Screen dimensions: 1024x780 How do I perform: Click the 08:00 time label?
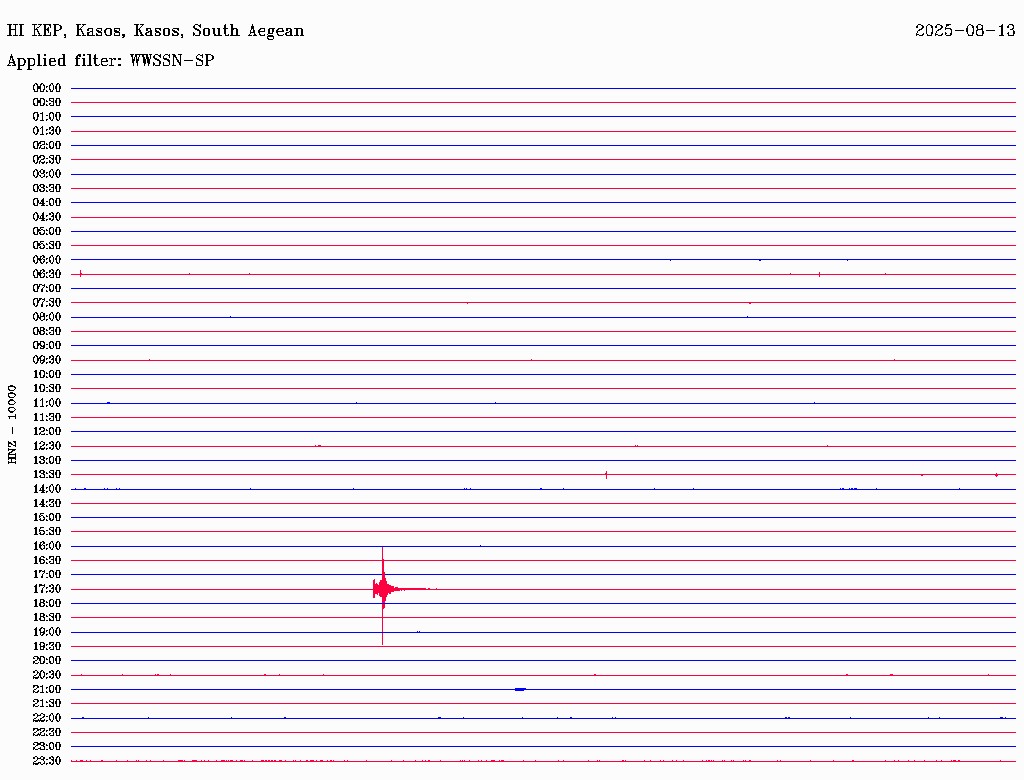(46, 317)
